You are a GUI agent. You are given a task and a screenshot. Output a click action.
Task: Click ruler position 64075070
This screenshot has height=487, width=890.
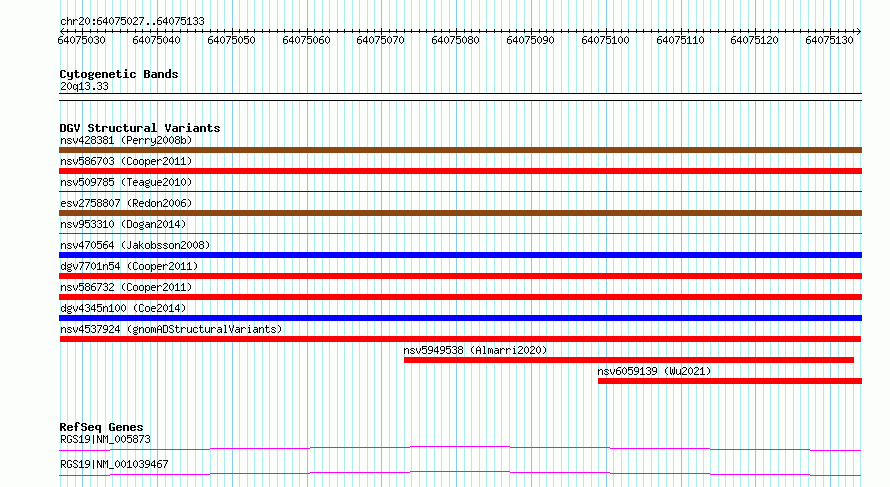[x=380, y=40]
